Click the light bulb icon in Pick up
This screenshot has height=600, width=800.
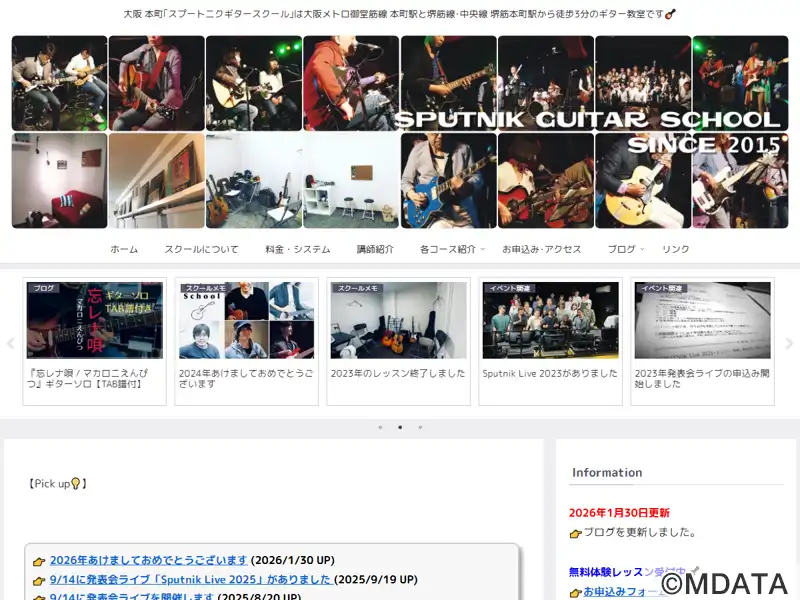76,483
